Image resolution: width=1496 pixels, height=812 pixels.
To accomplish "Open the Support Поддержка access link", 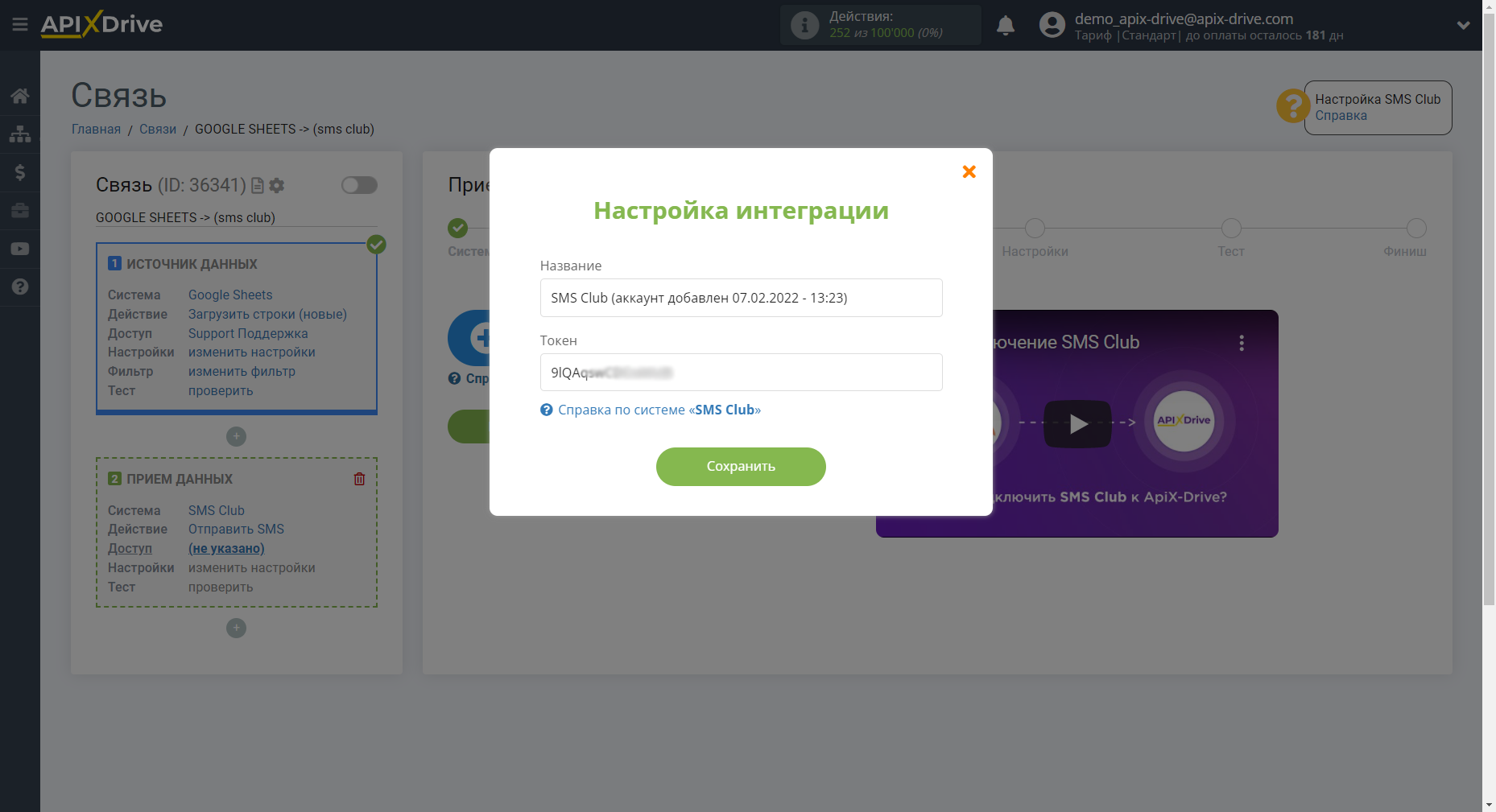I will 248,334.
